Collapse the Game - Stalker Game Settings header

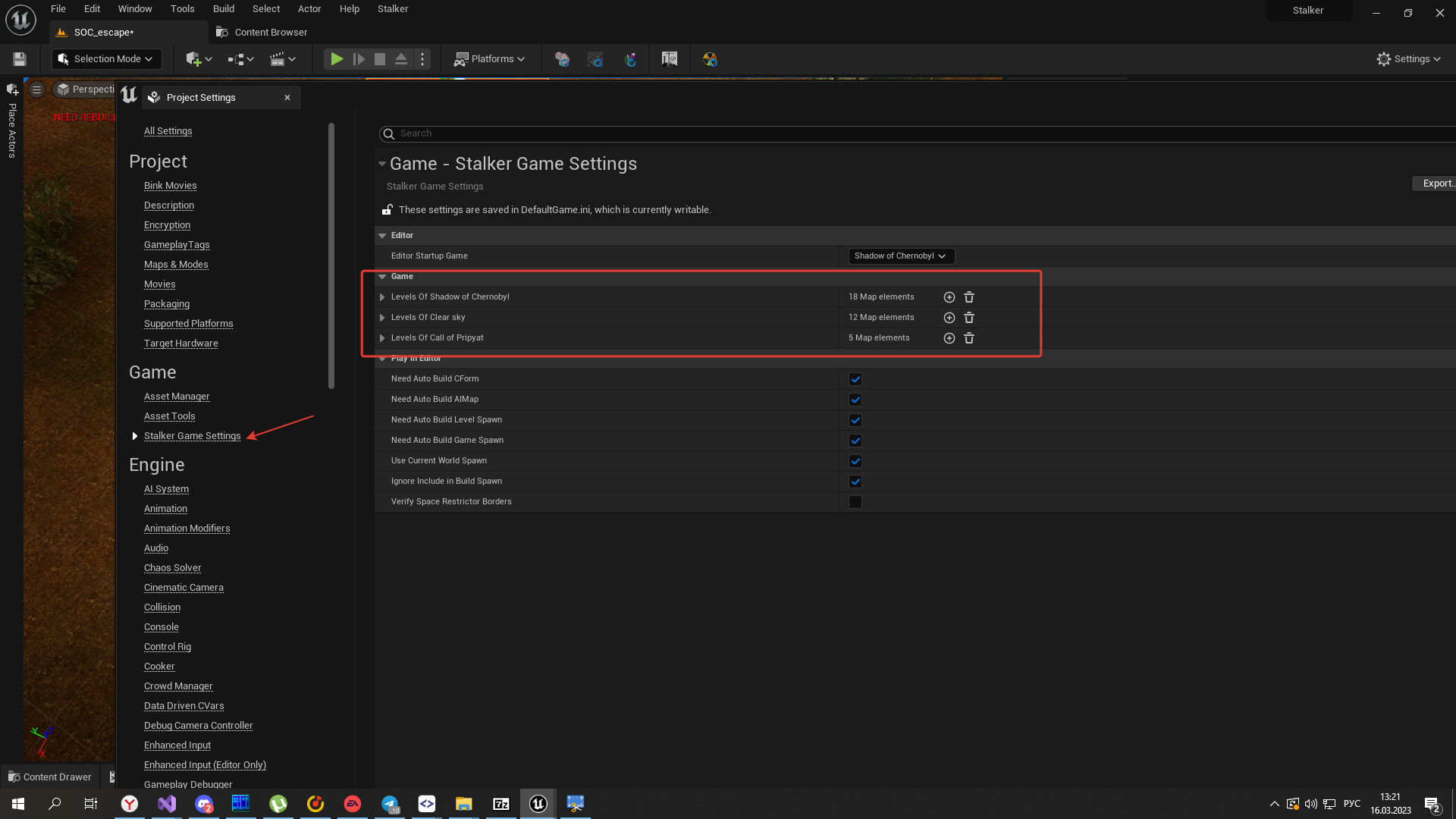coord(382,164)
